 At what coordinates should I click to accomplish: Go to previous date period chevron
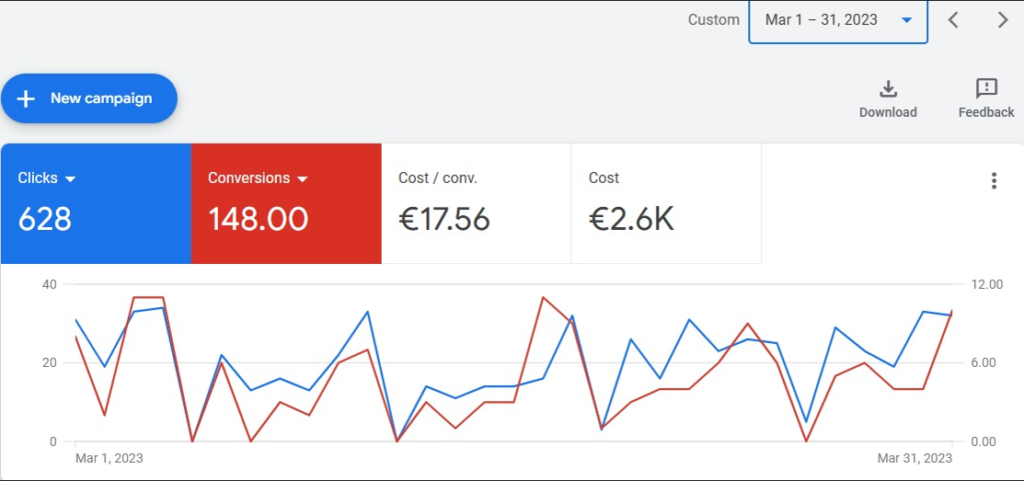pyautogui.click(x=953, y=20)
